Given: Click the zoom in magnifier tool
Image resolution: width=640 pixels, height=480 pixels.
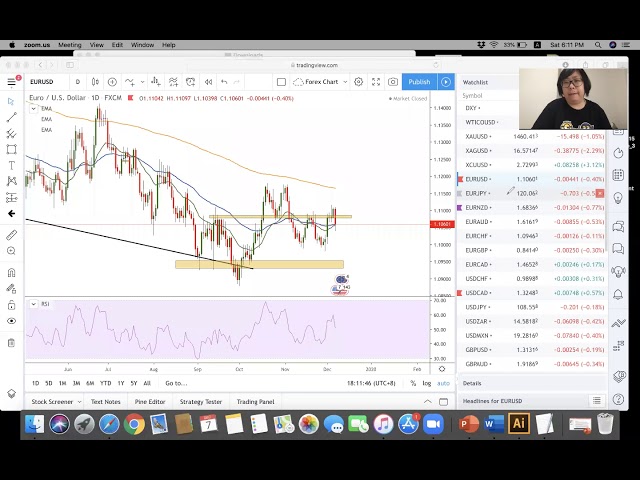Looking at the screenshot, I should click(x=11, y=253).
